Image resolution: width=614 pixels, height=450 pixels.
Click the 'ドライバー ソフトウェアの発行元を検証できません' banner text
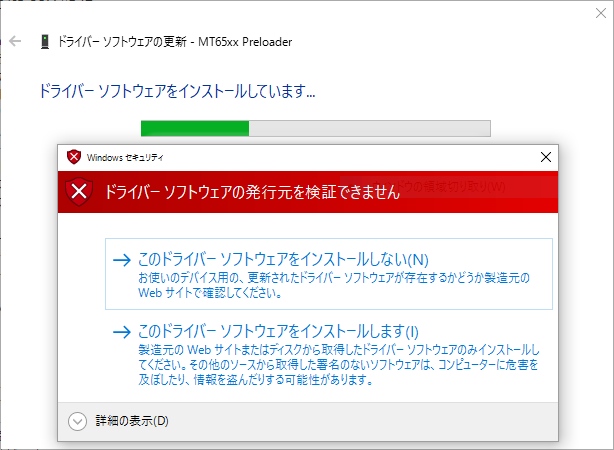(x=252, y=192)
